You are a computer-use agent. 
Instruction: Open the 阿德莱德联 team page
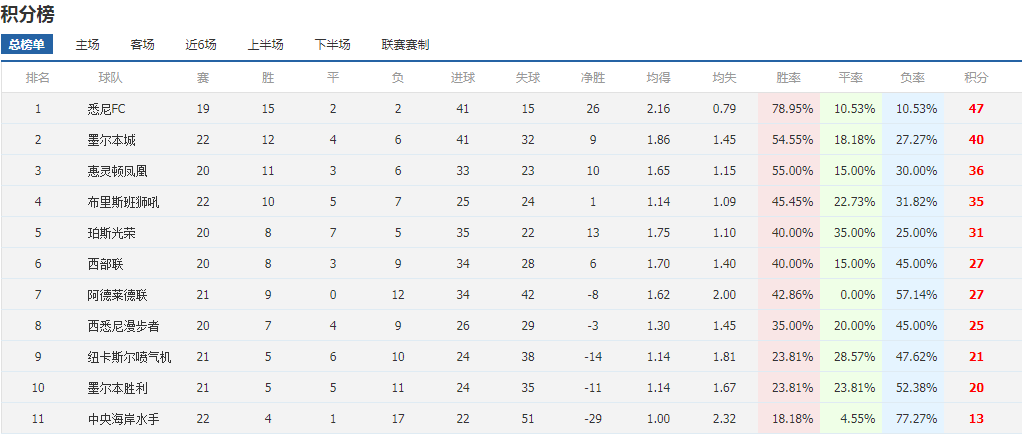[x=117, y=295]
